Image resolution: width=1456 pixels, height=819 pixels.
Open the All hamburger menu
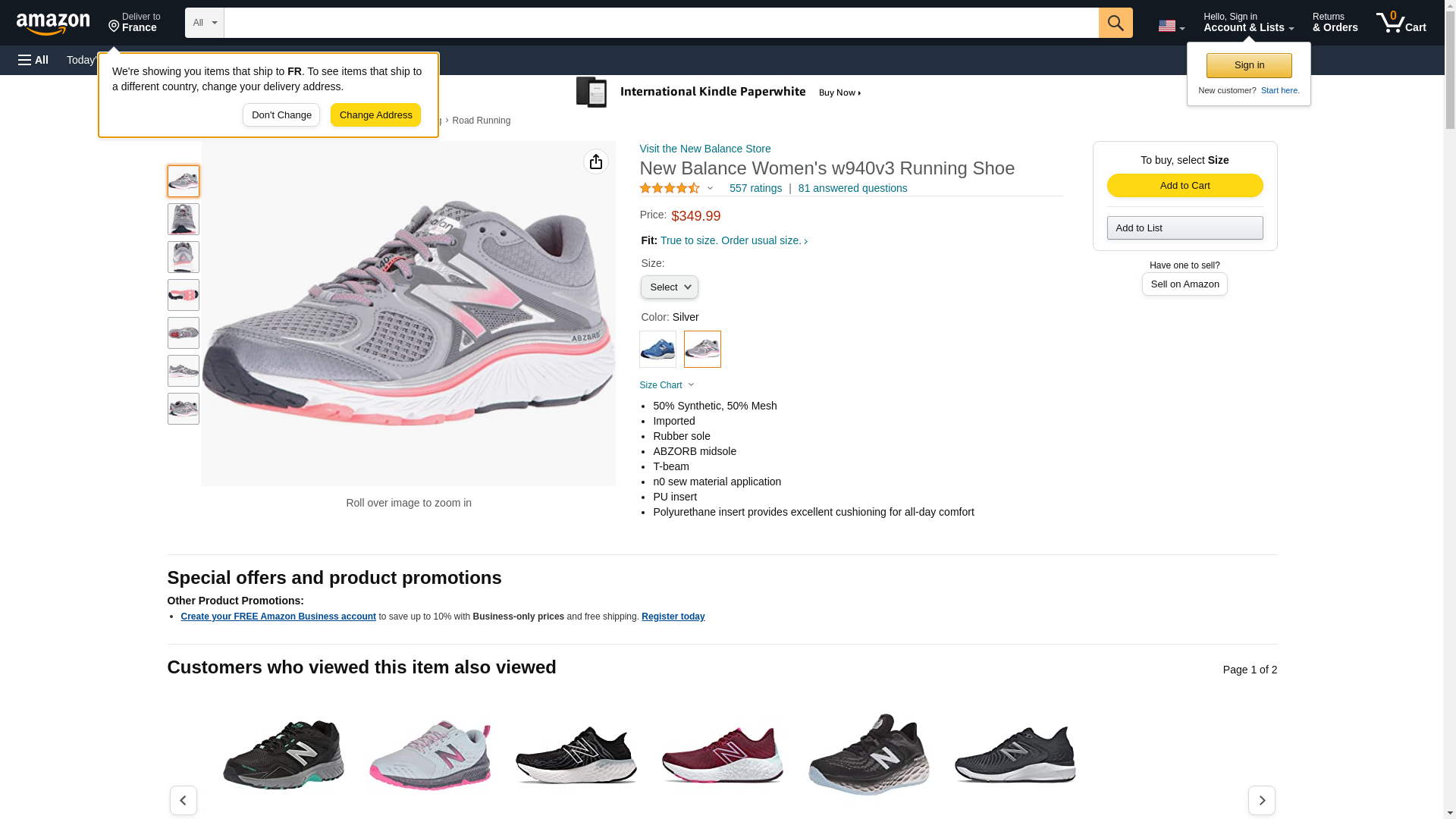pos(33,60)
